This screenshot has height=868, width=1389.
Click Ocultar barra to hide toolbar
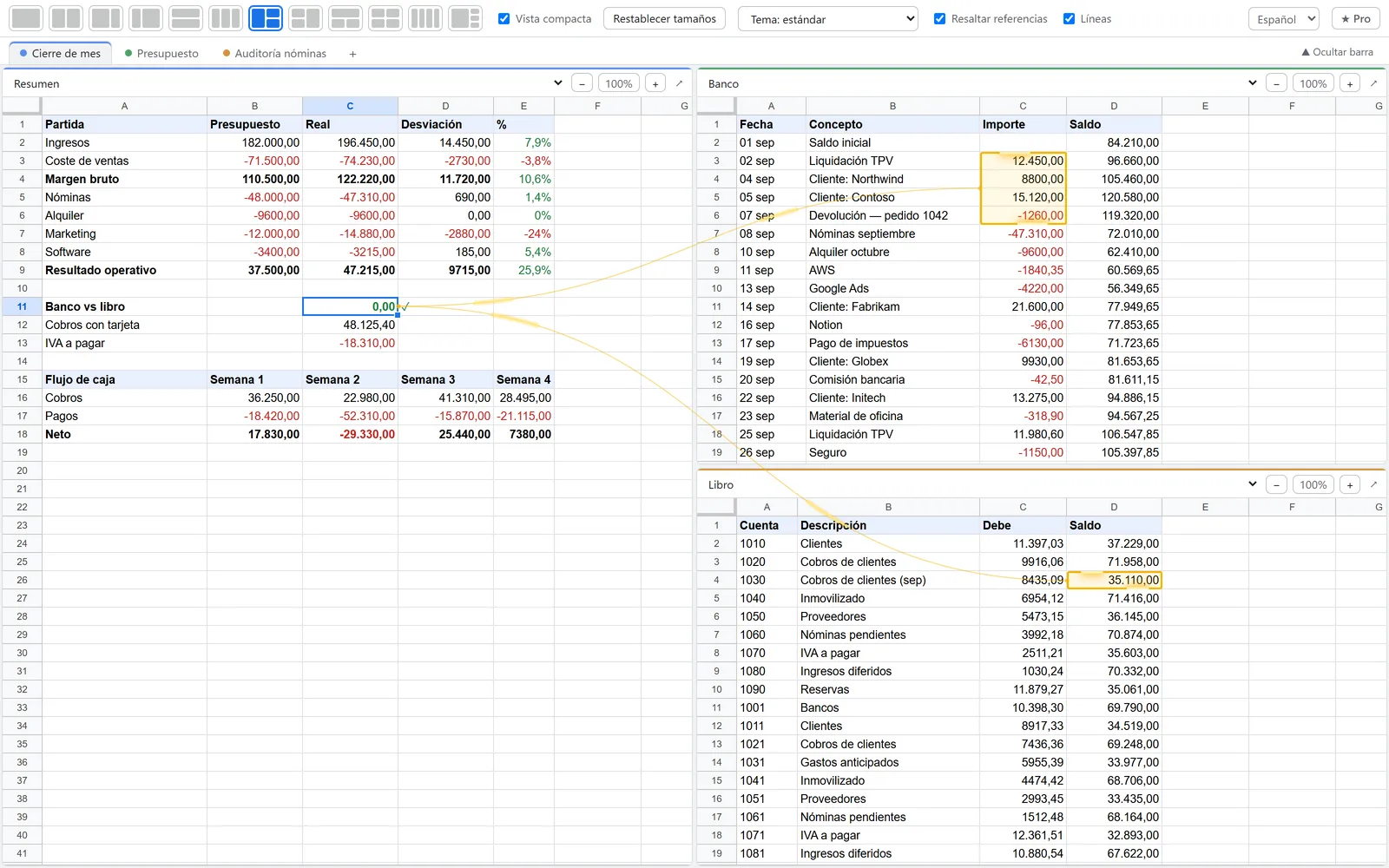pyautogui.click(x=1337, y=52)
